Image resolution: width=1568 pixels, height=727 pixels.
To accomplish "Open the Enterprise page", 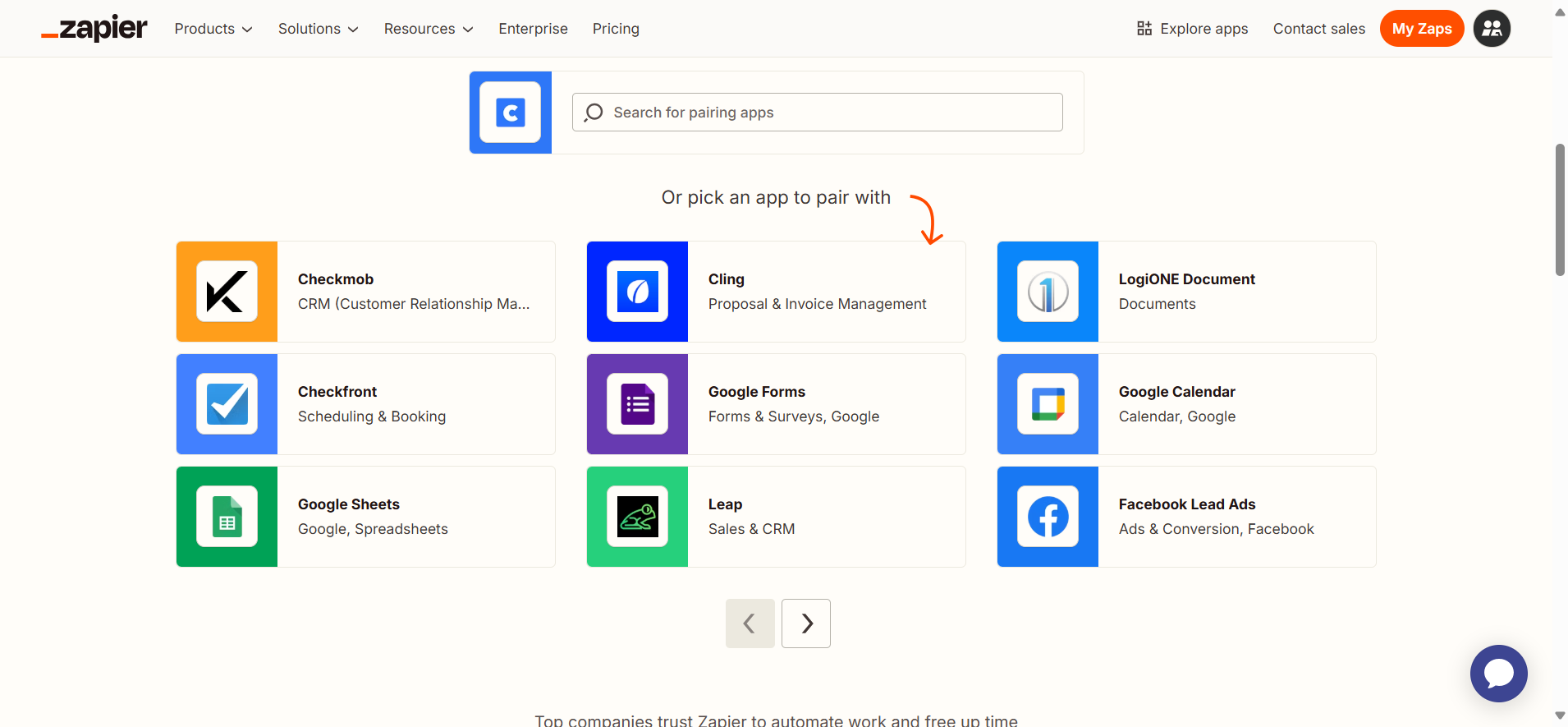I will (x=533, y=29).
